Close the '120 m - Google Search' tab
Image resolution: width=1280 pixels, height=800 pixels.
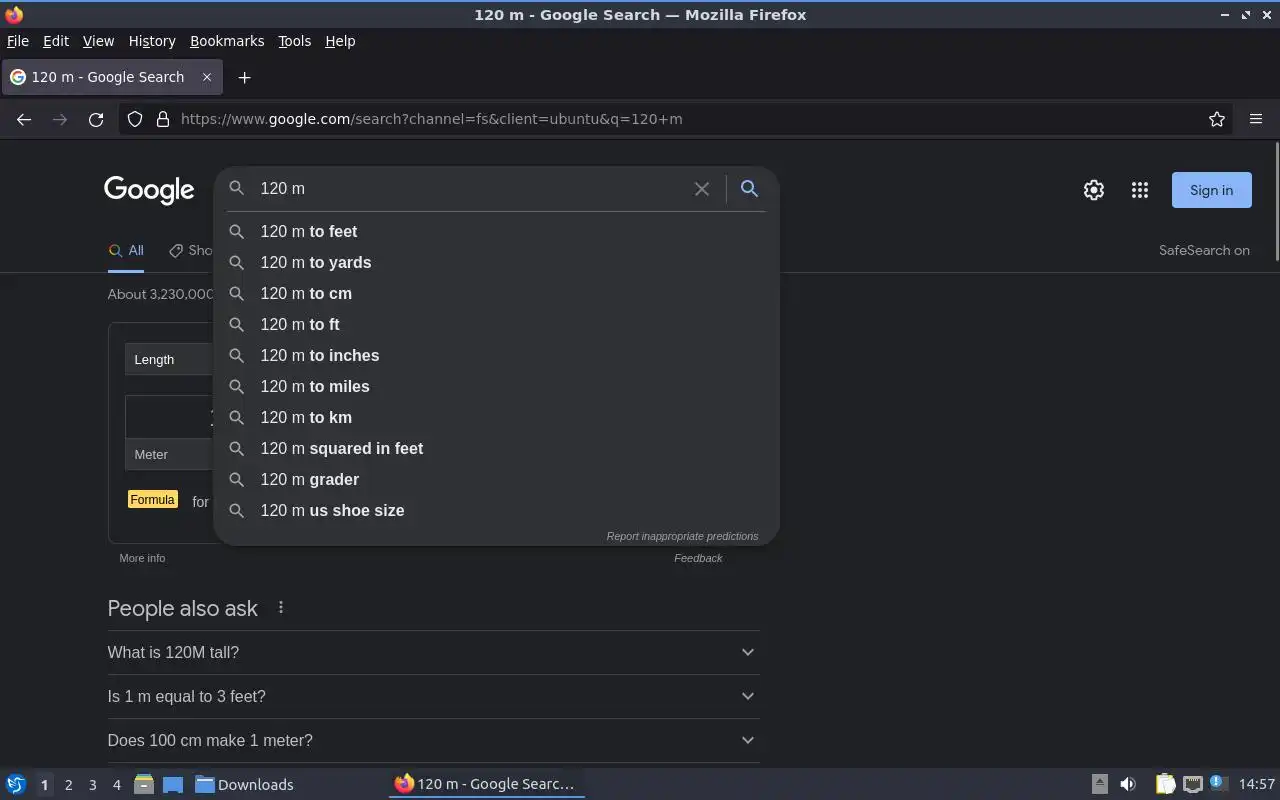[x=207, y=77]
